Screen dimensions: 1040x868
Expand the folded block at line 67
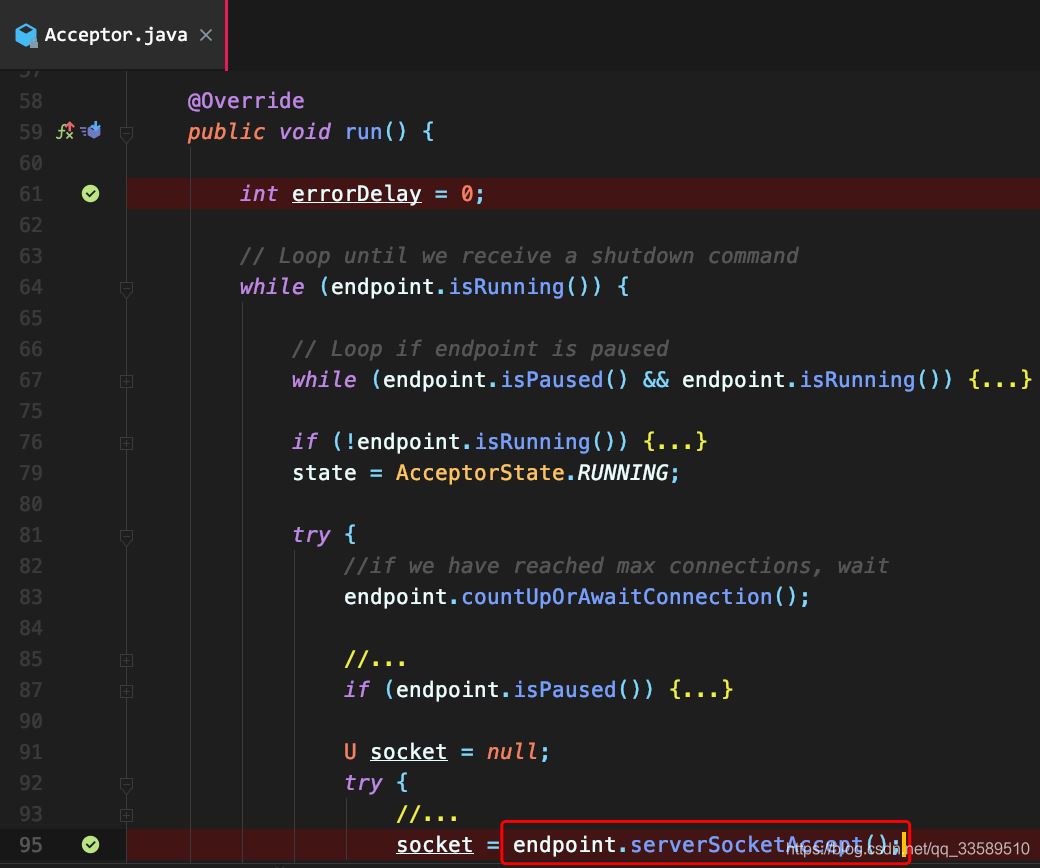(126, 380)
